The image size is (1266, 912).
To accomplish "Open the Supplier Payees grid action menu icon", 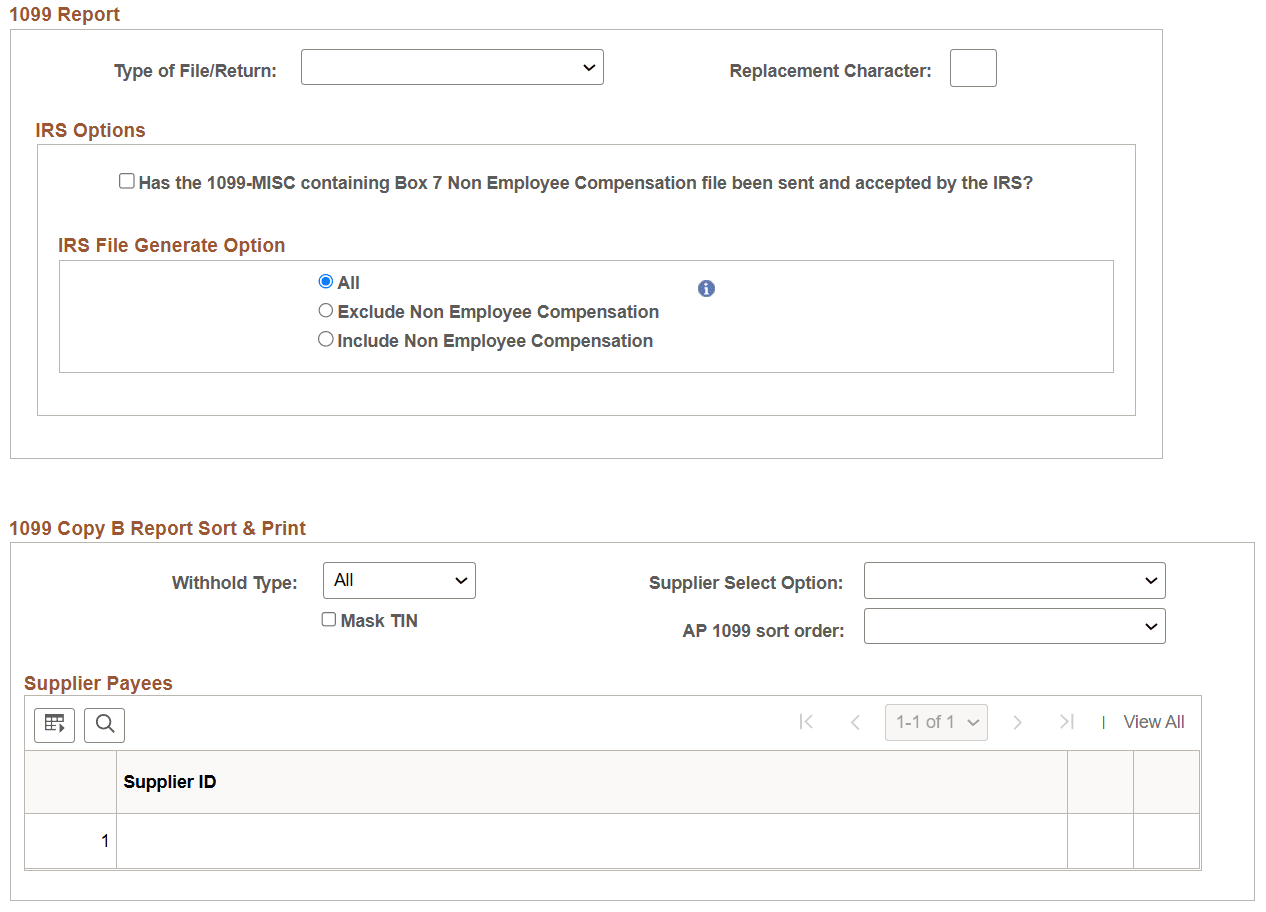I will [54, 725].
